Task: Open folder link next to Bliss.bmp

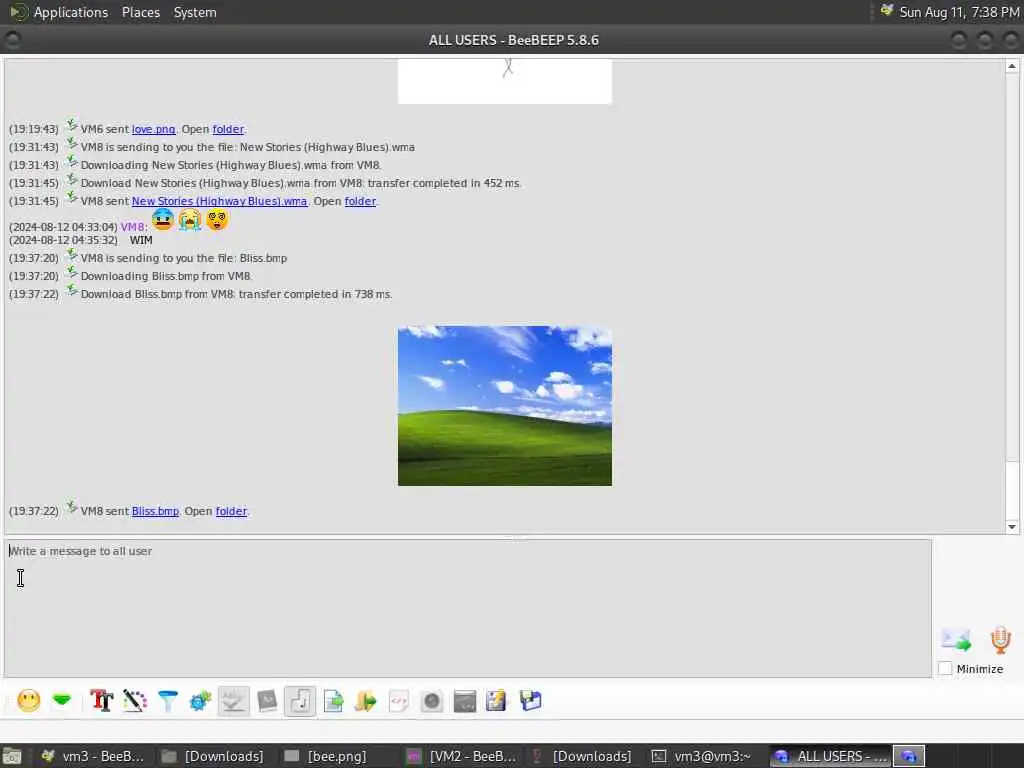Action: pyautogui.click(x=231, y=511)
